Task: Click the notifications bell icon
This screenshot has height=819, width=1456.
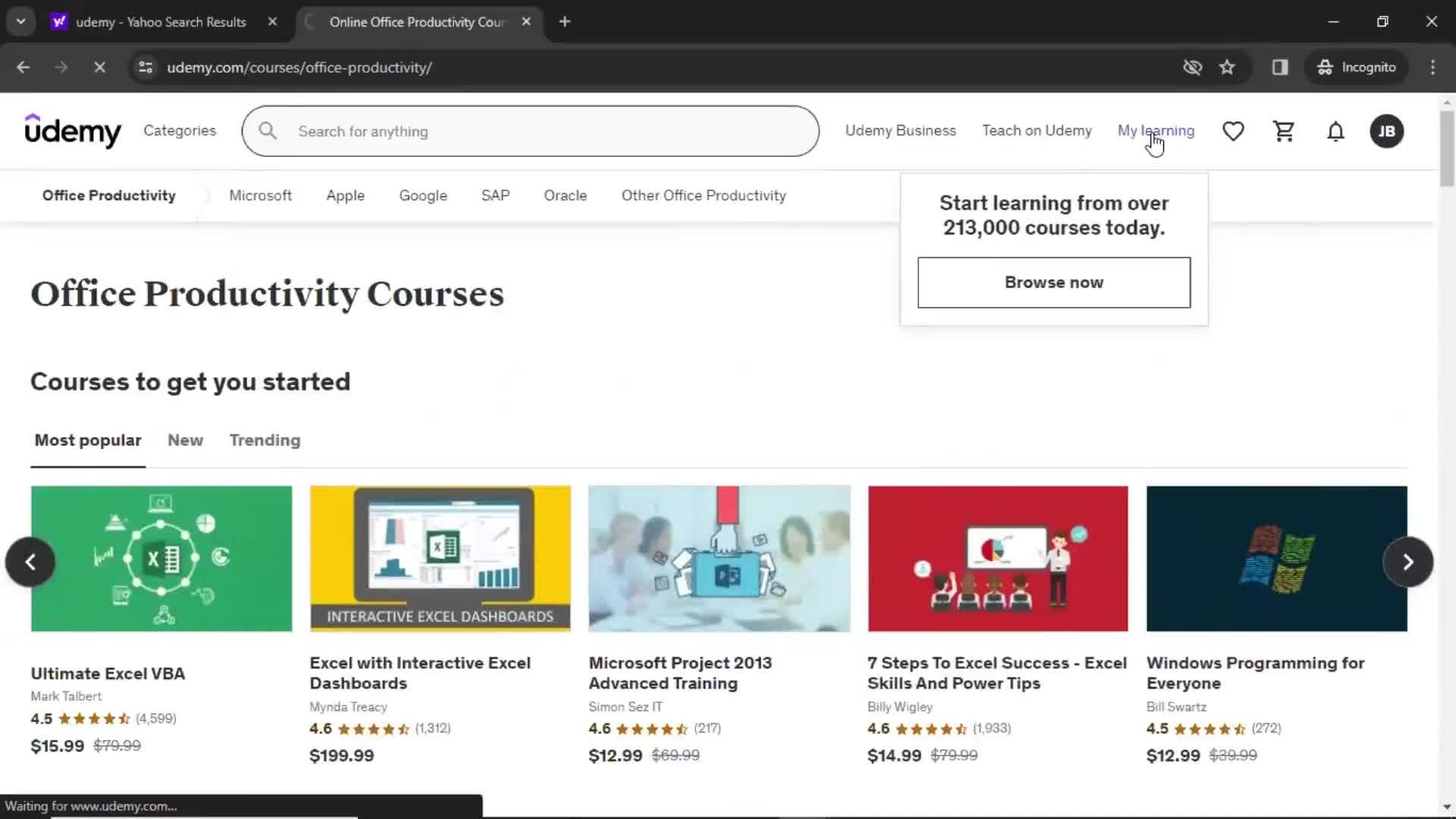Action: [x=1335, y=131]
